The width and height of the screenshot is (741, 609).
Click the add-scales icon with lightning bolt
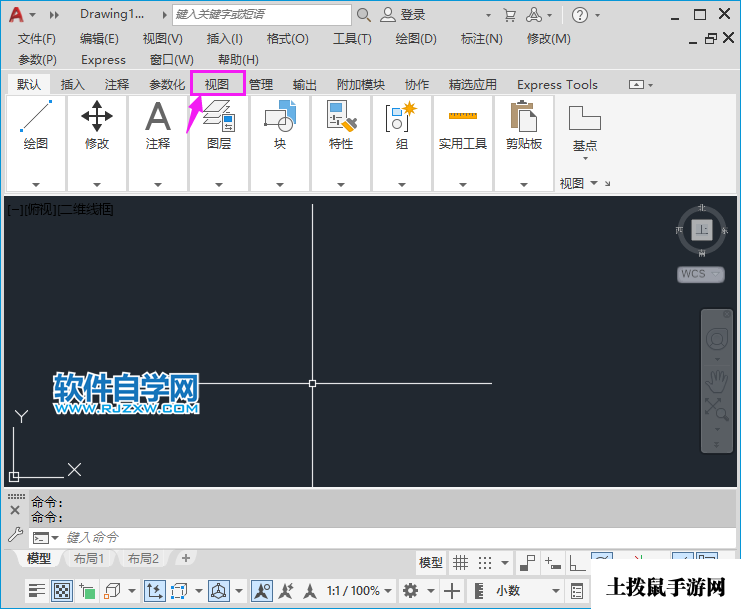(x=286, y=591)
